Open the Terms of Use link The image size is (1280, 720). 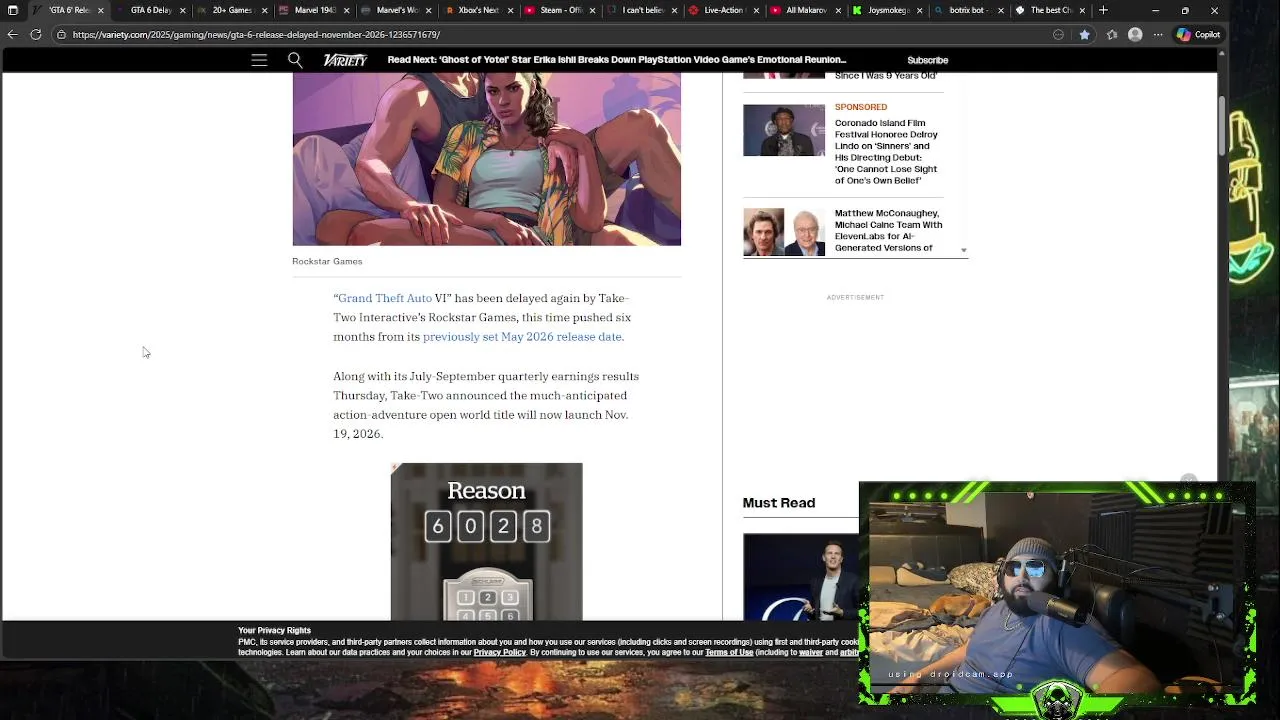click(x=729, y=652)
